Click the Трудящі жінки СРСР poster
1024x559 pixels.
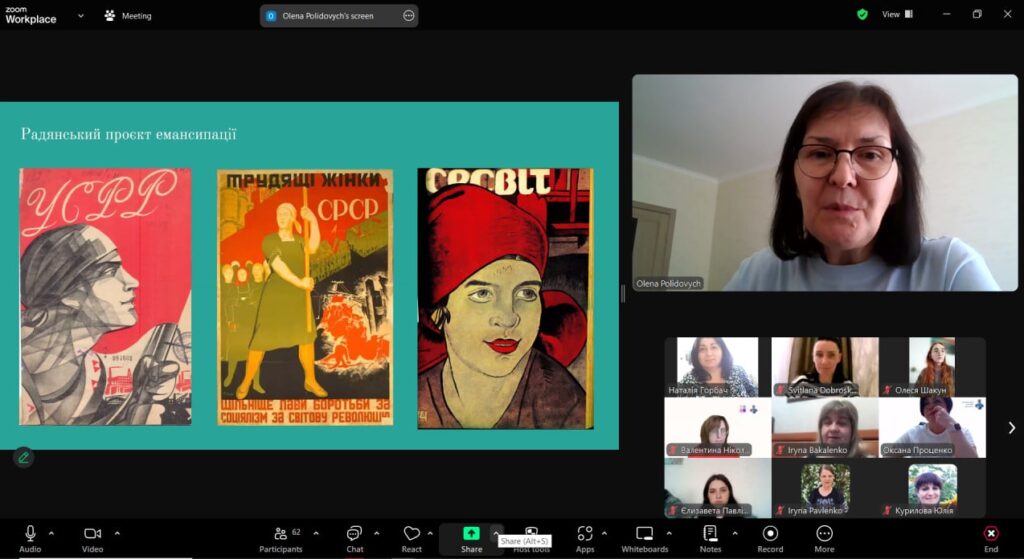[305, 297]
